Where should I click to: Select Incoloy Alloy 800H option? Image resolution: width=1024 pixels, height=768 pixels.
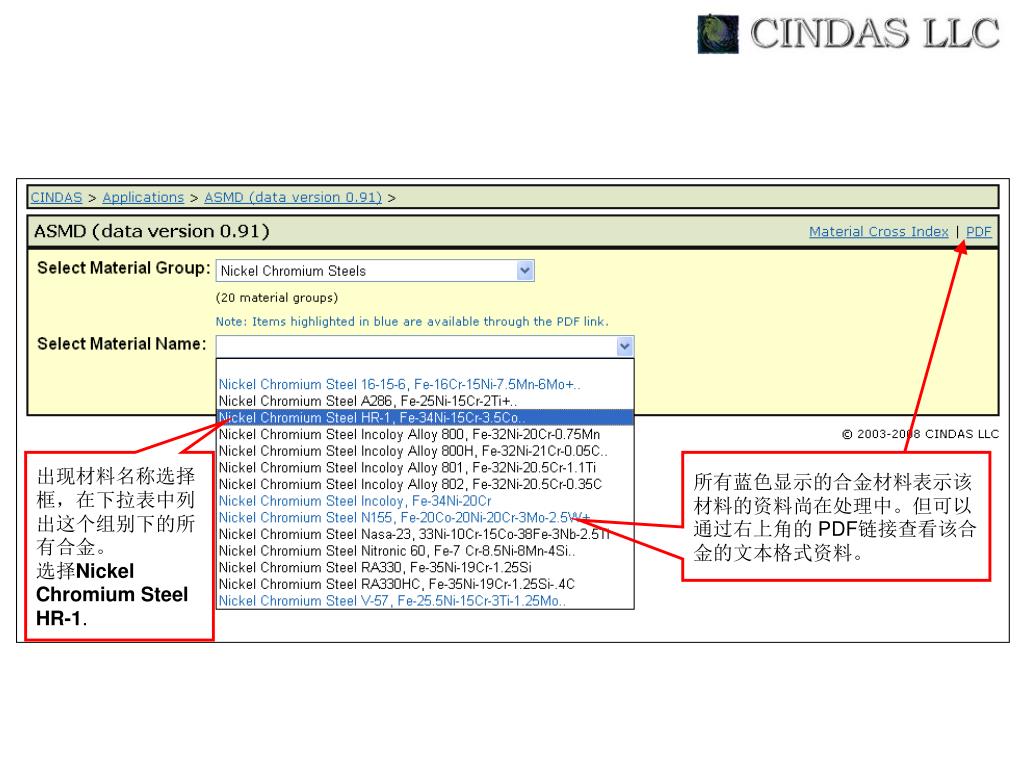coord(425,451)
